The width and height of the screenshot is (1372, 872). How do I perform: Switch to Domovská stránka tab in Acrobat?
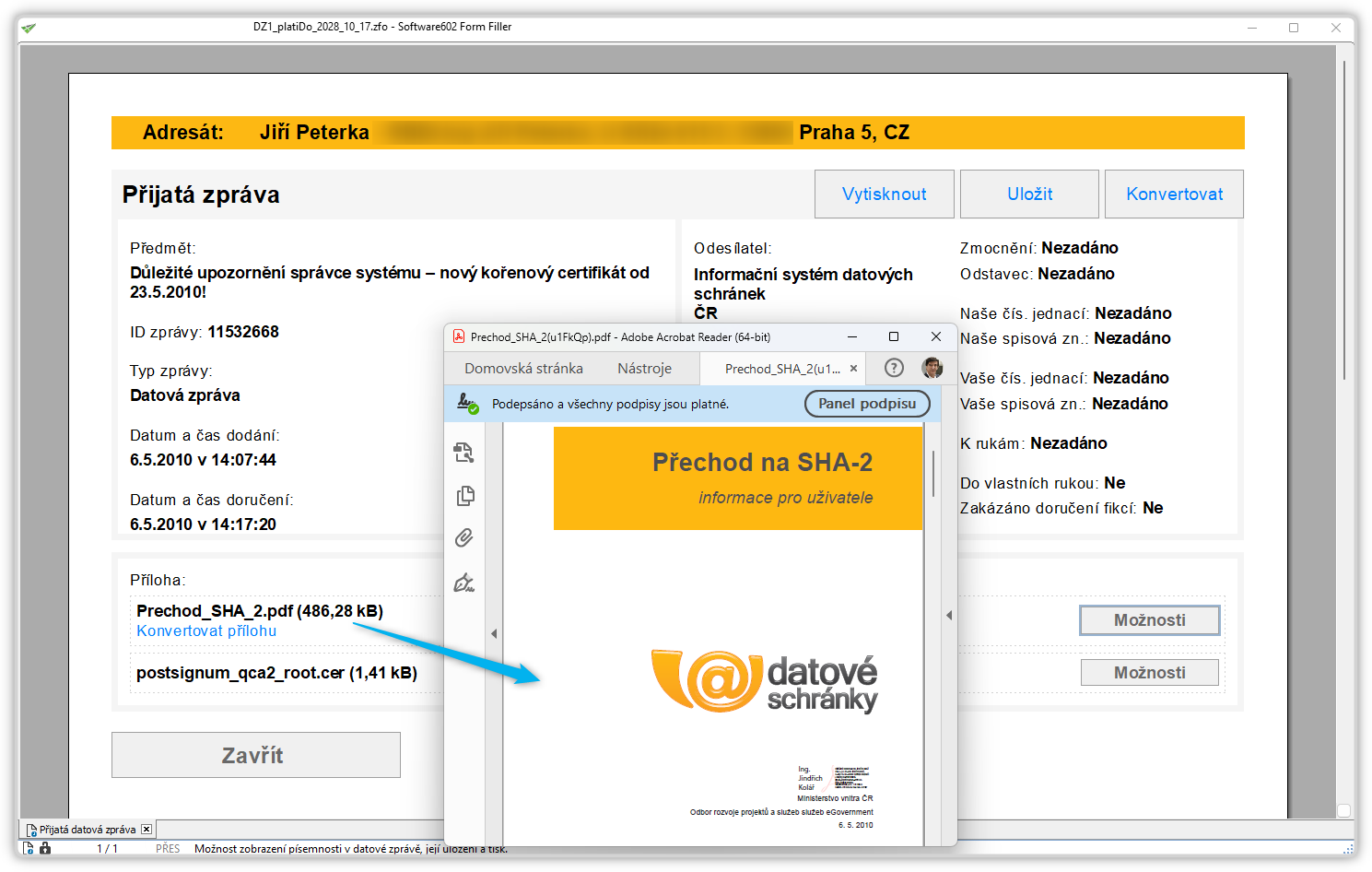click(523, 369)
